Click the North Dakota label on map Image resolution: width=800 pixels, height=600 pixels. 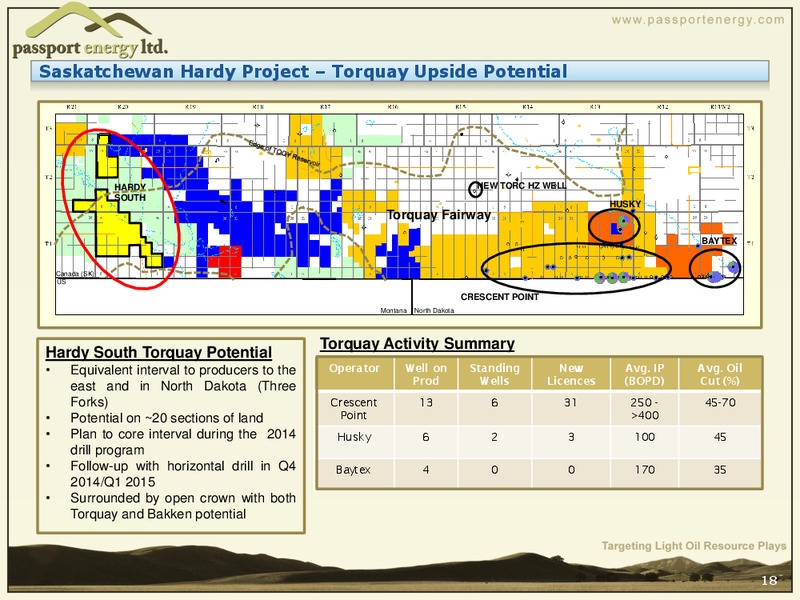pos(434,310)
